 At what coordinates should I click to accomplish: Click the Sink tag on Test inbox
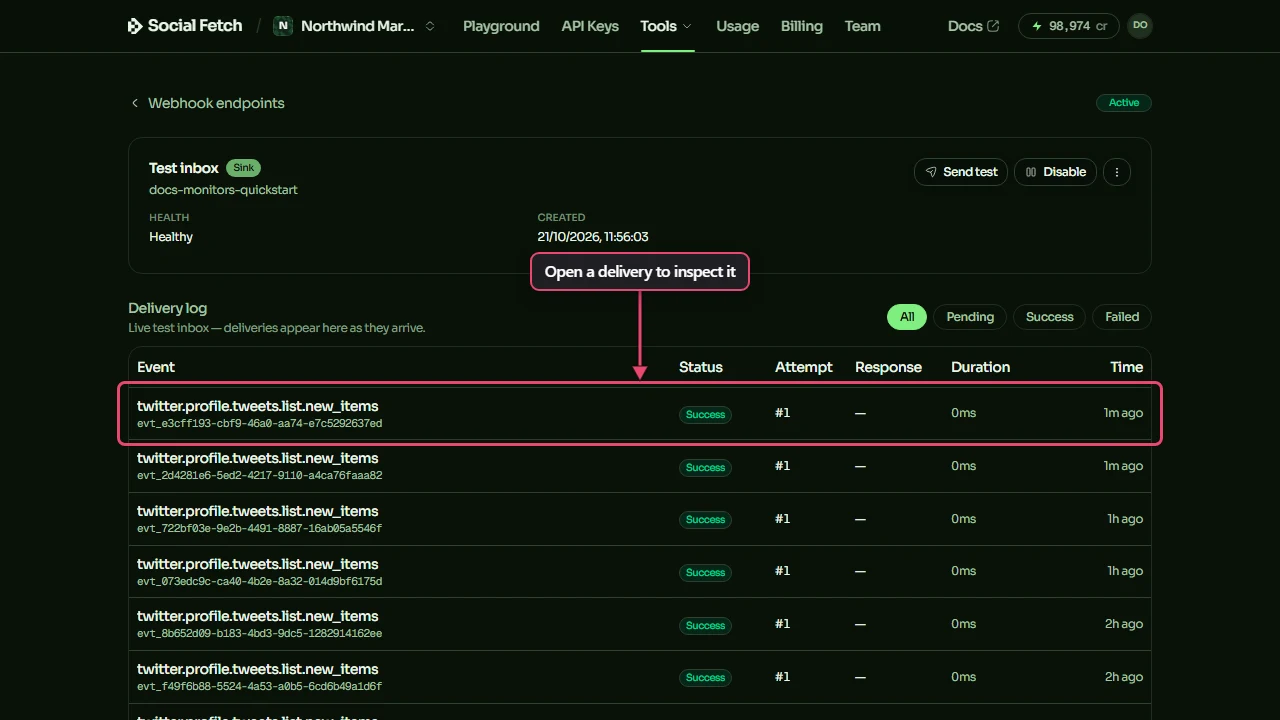coord(243,168)
